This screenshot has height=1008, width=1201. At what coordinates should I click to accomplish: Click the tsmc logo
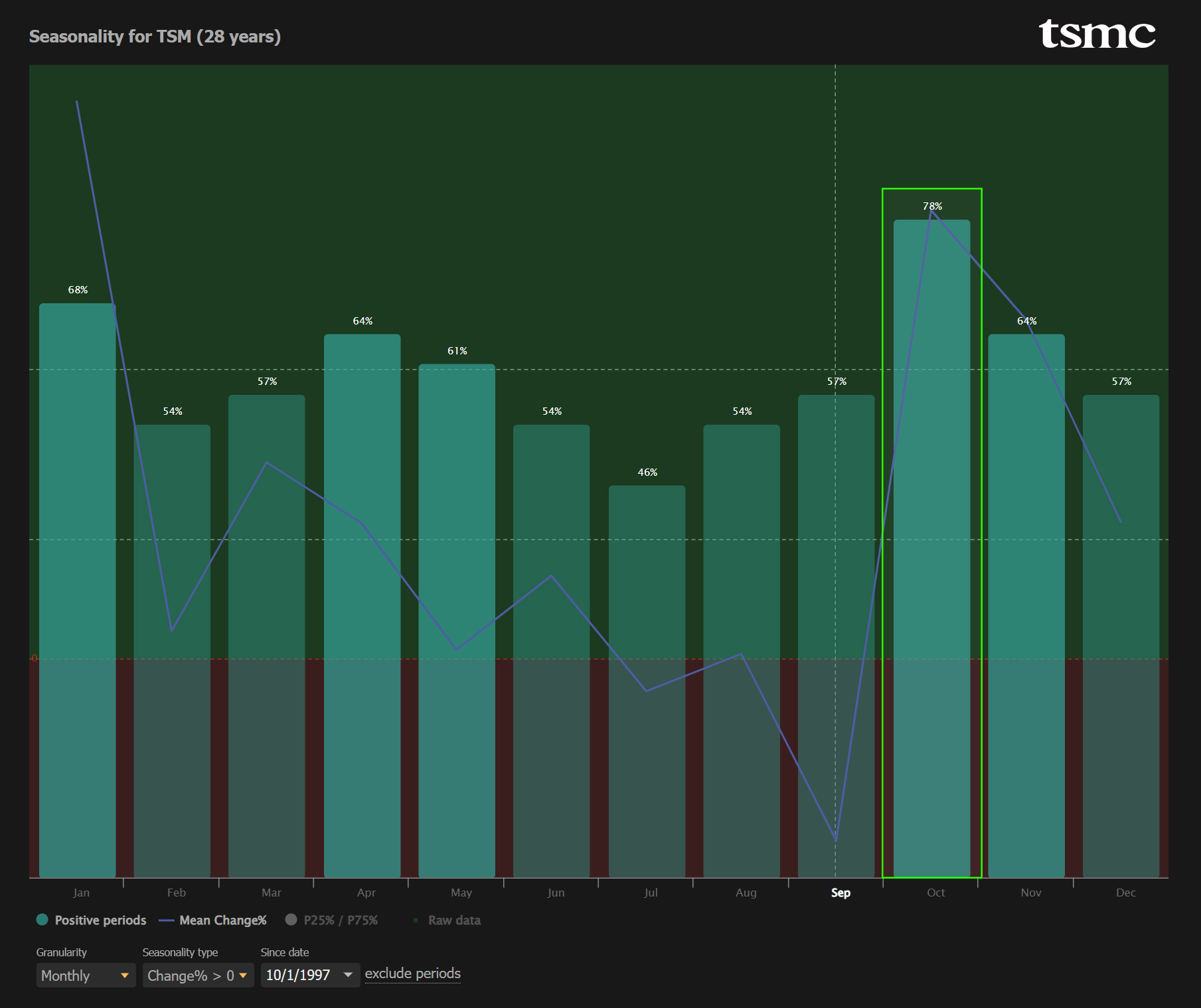click(1097, 34)
